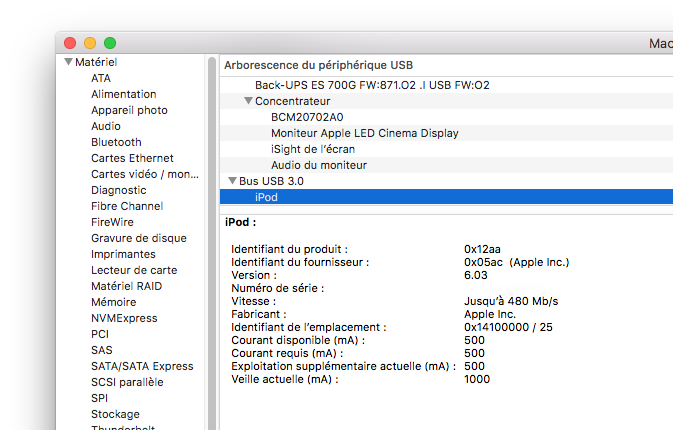This screenshot has width=673, height=430.
Task: Select Lecteur de carte entry
Action: (x=134, y=270)
